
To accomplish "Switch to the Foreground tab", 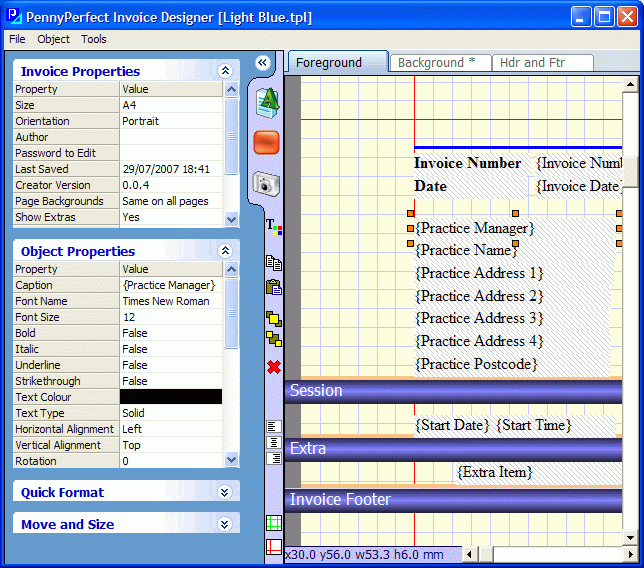I will 338,62.
